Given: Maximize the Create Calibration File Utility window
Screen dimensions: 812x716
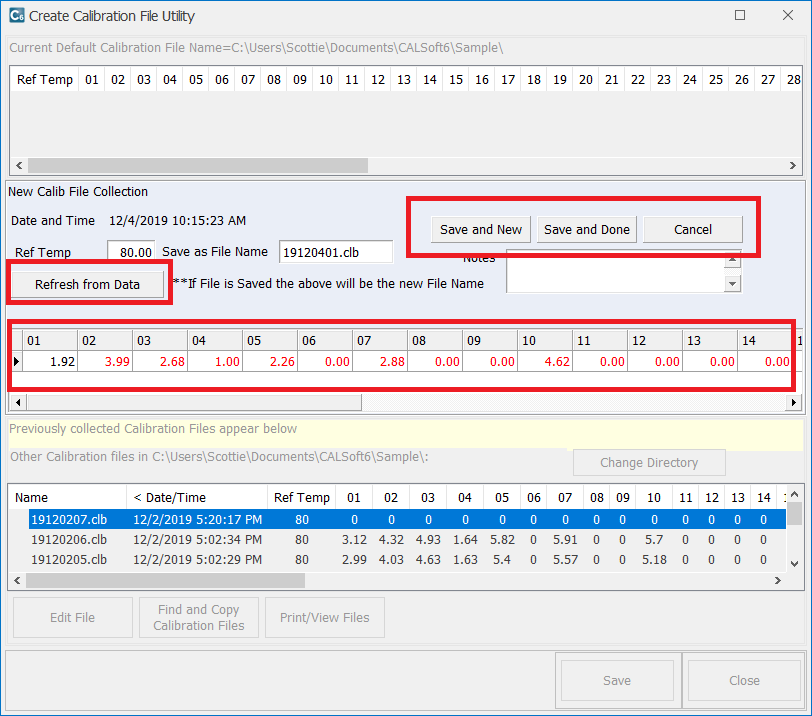Looking at the screenshot, I should click(x=740, y=15).
